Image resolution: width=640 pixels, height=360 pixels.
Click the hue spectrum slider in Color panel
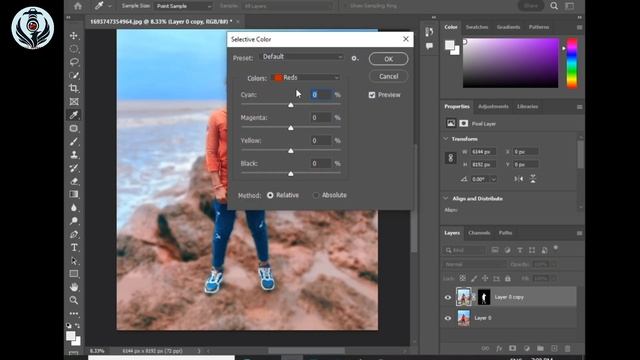(572, 63)
